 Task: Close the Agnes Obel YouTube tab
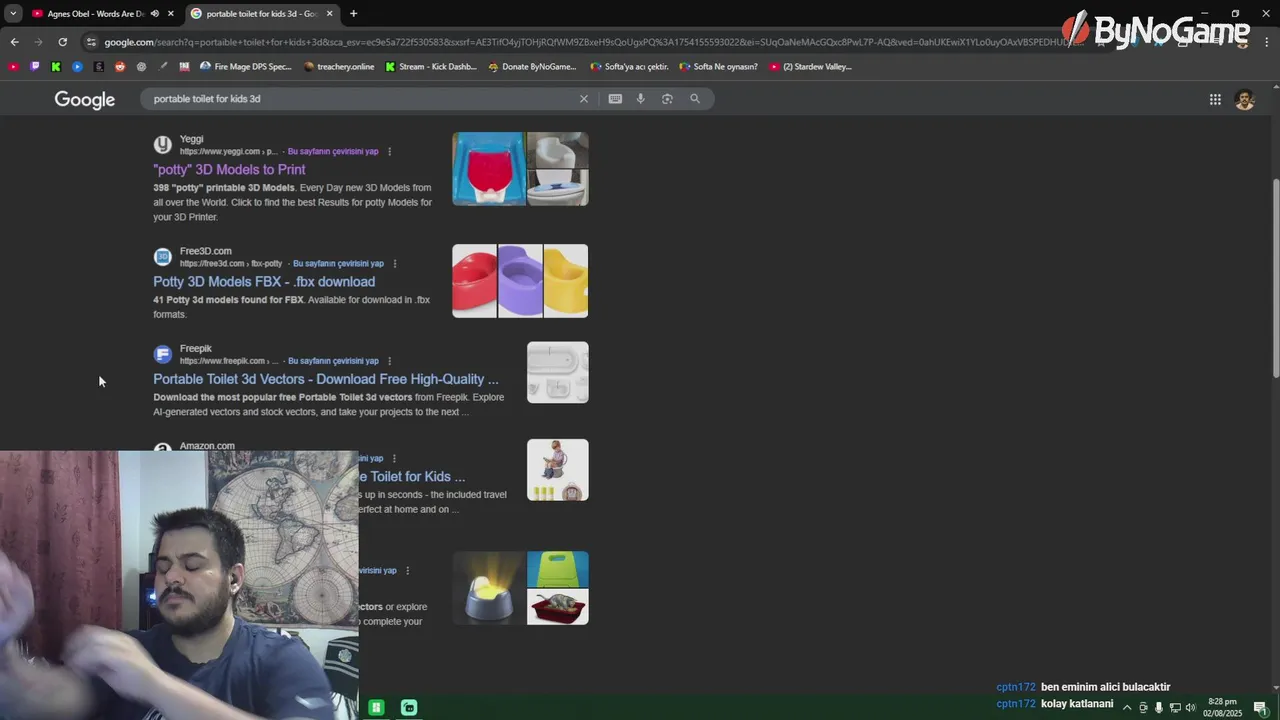click(171, 14)
